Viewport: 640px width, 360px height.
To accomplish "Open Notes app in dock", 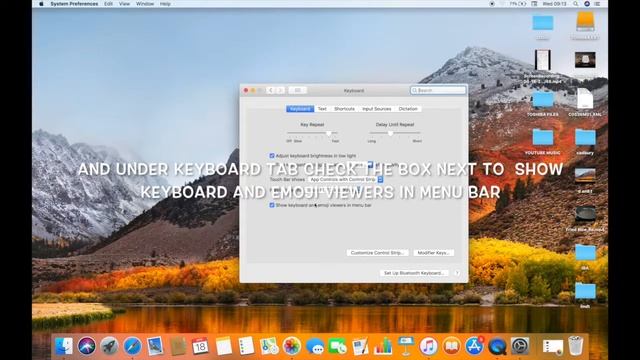I will (x=224, y=346).
